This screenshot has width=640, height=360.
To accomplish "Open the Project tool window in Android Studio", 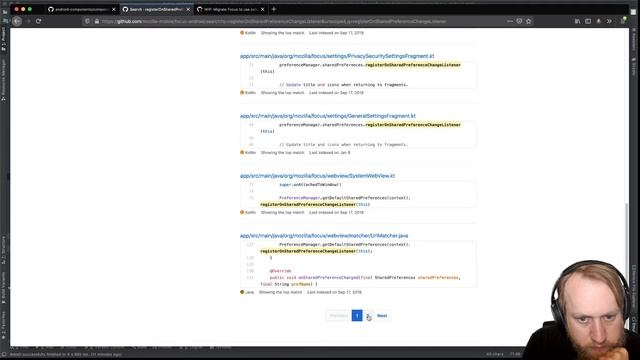I will 4,39.
